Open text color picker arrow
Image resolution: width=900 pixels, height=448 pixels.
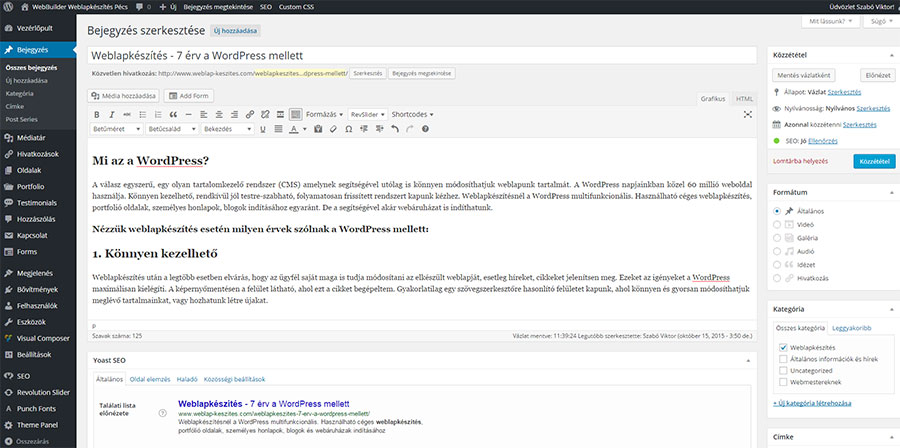tap(304, 129)
